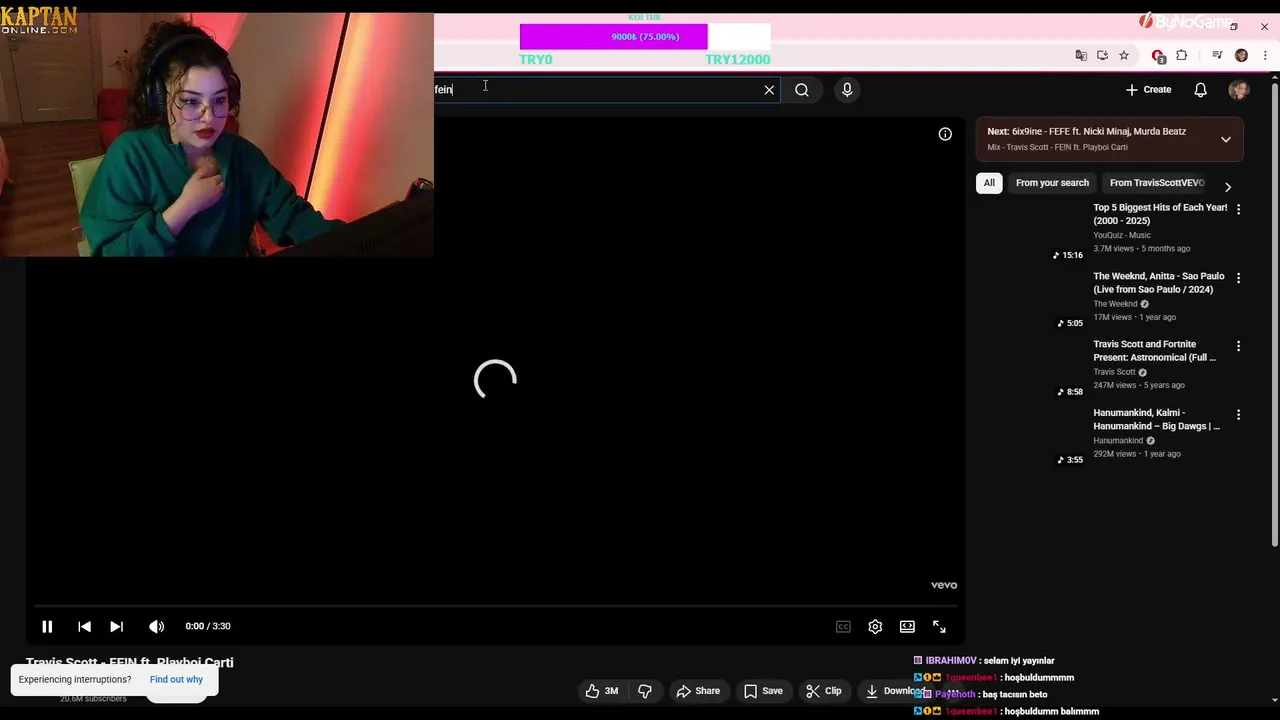Click the browser translate page icon
1280x720 pixels.
[1081, 55]
